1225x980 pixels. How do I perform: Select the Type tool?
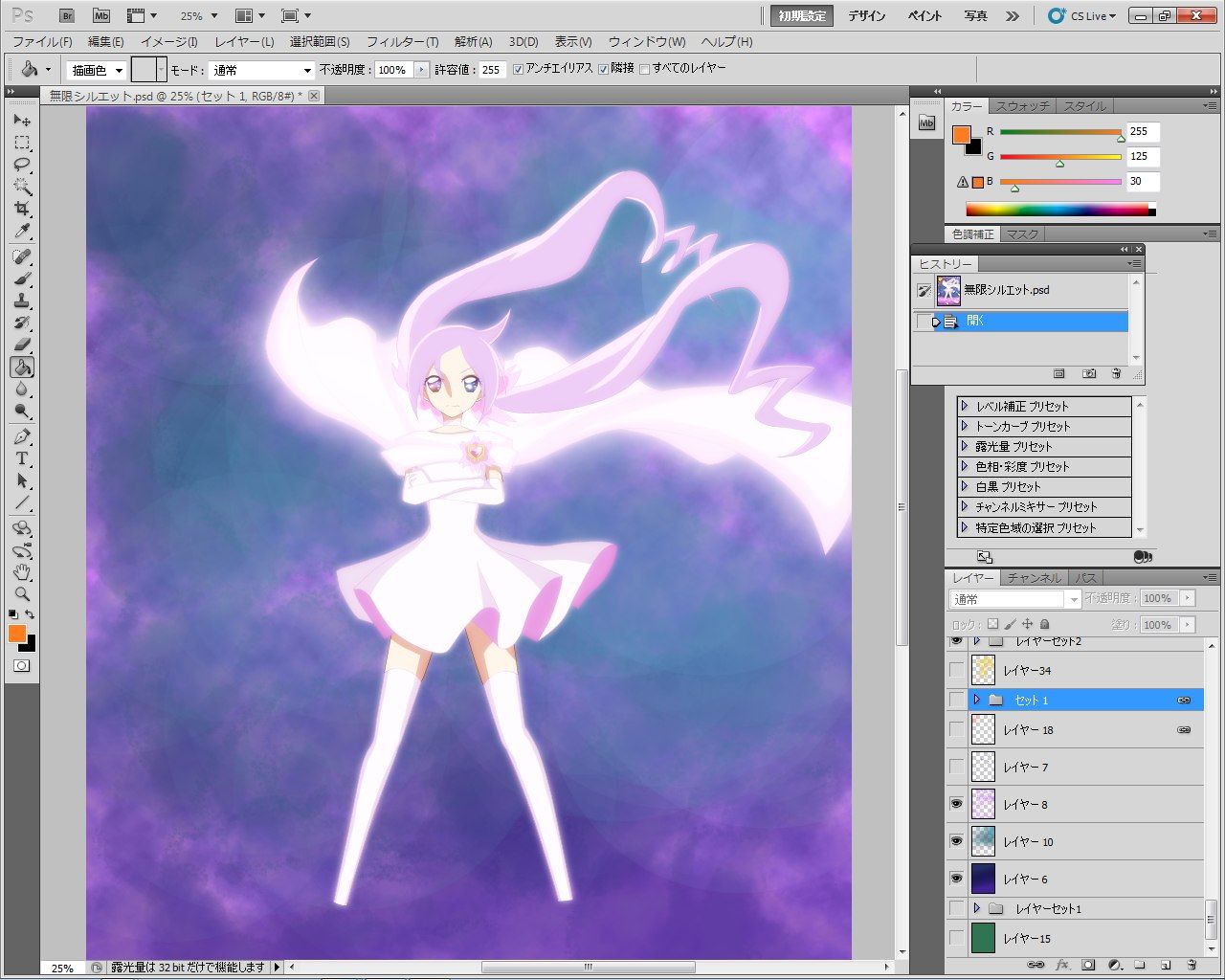[22, 459]
